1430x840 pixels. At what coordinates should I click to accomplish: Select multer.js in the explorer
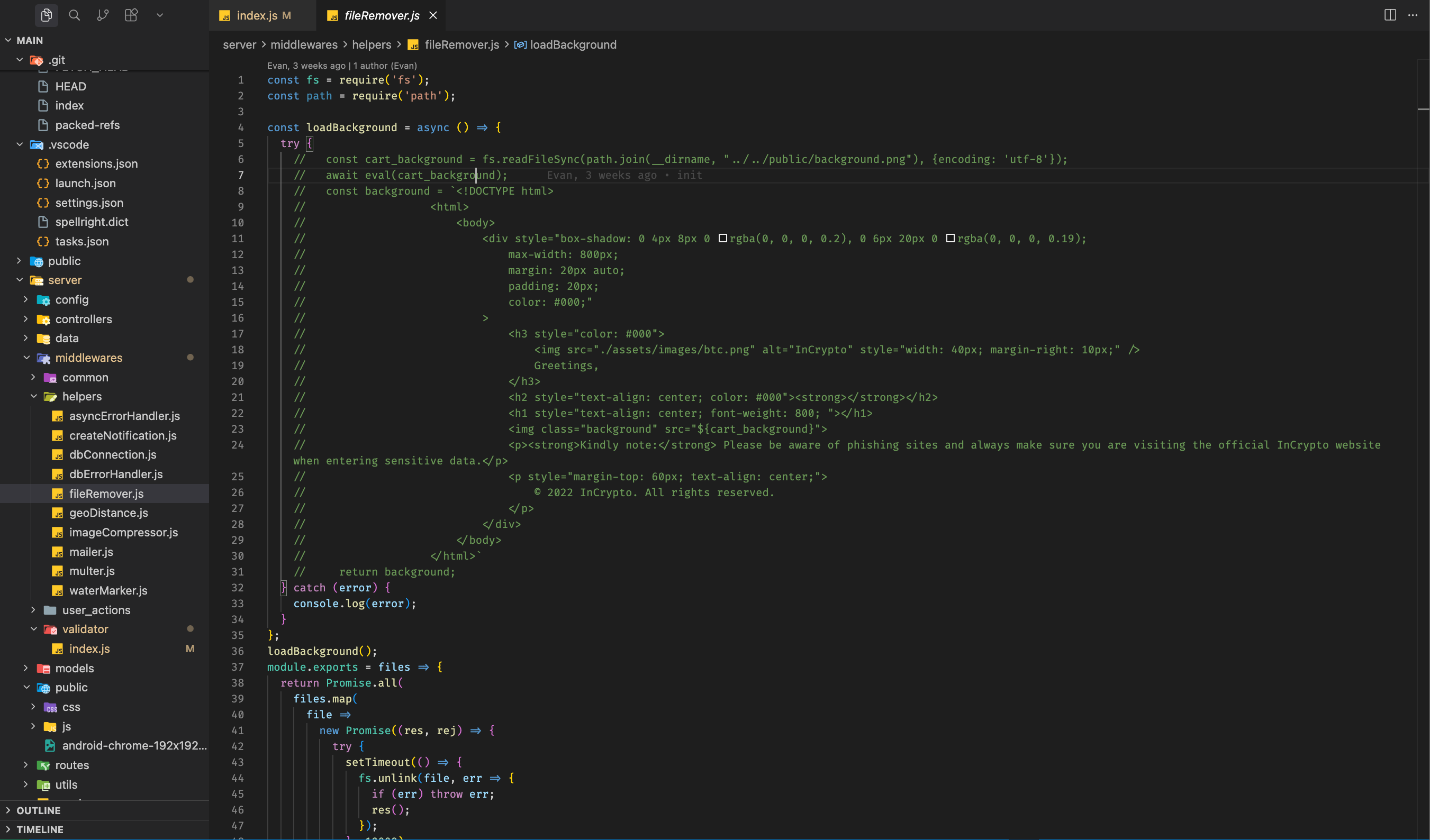[x=93, y=571]
